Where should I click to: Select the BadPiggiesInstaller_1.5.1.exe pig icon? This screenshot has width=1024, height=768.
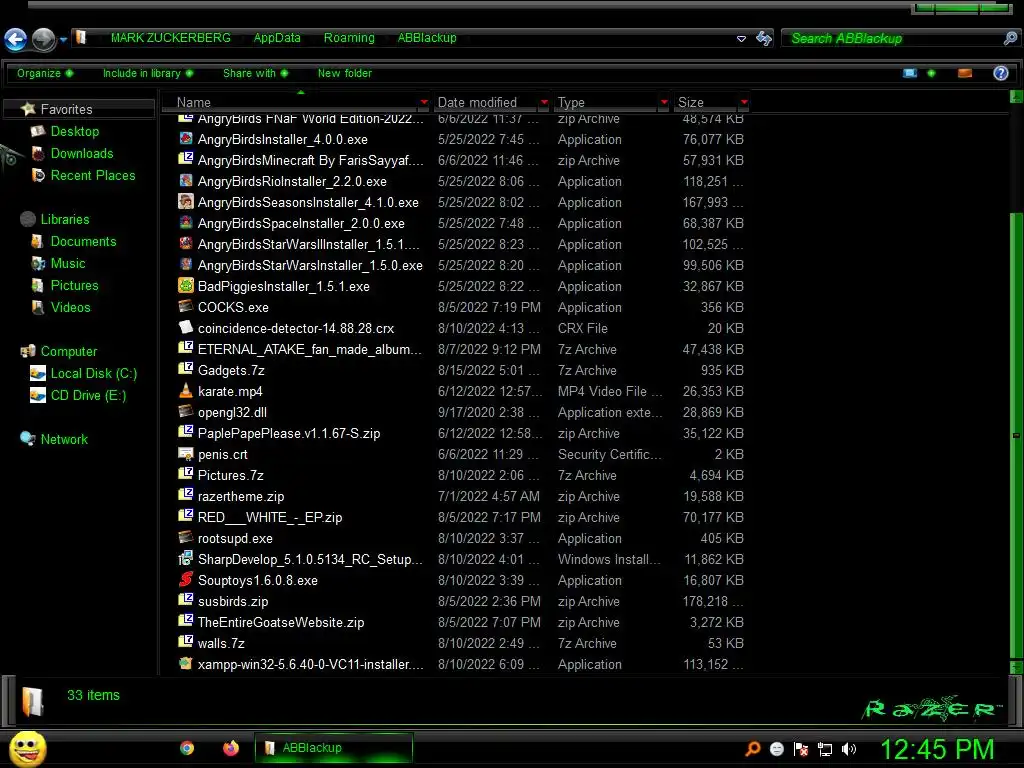point(186,285)
